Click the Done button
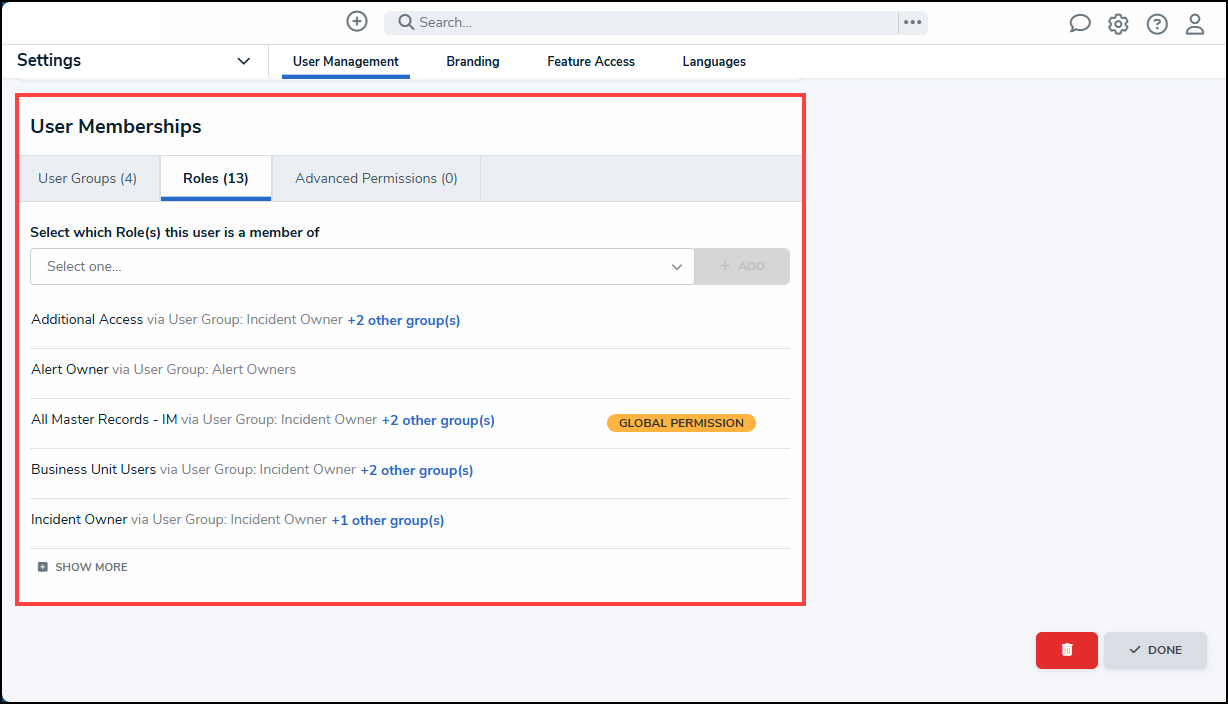This screenshot has width=1228, height=704. coord(1155,650)
